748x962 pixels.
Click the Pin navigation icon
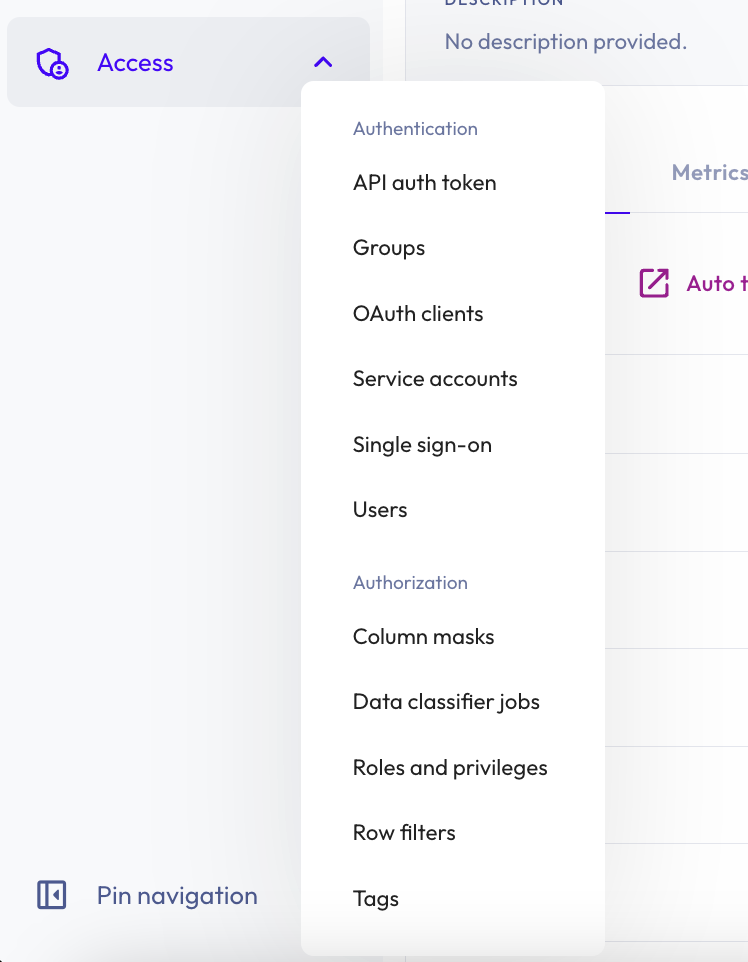coord(53,895)
